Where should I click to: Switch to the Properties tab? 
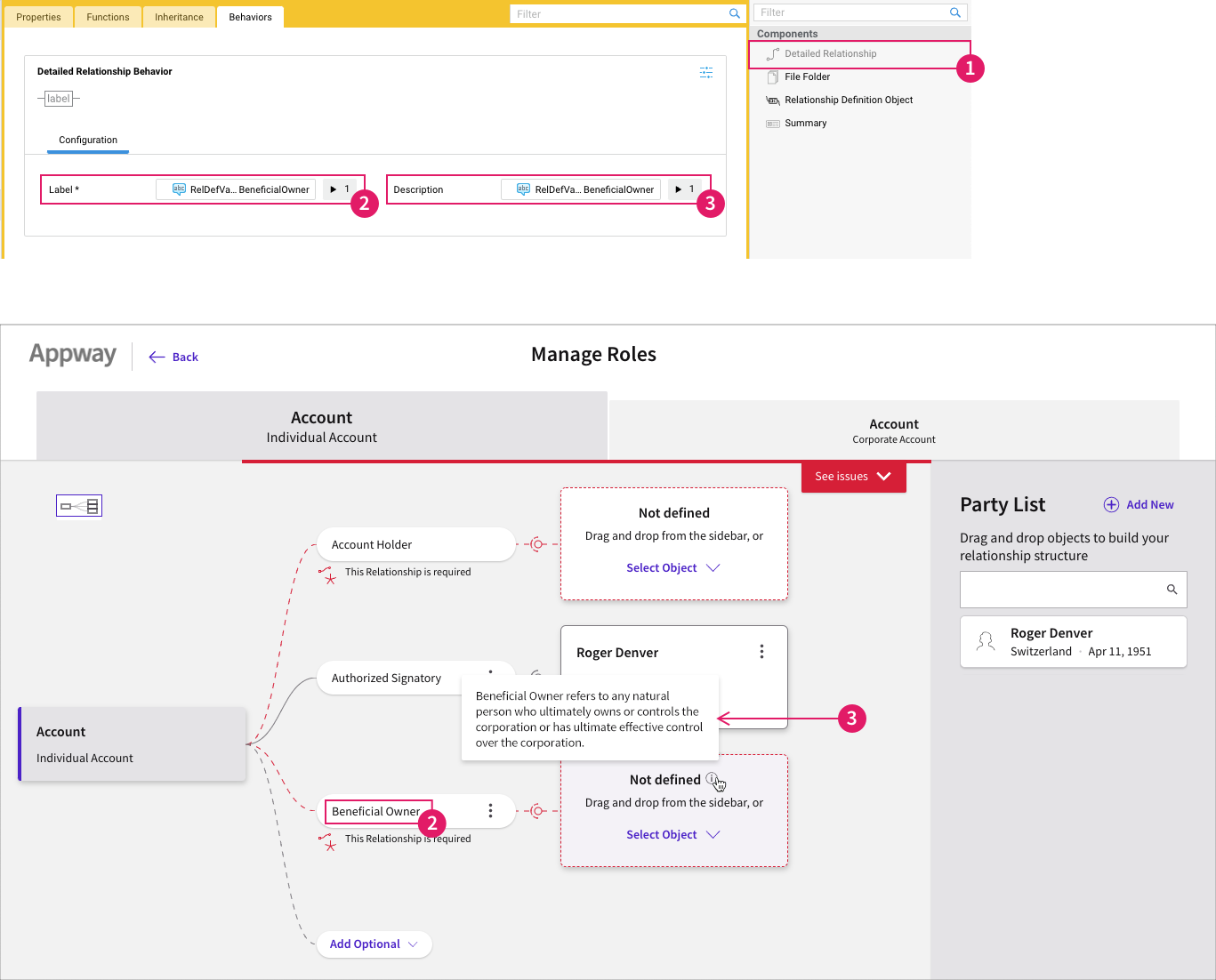pos(38,16)
